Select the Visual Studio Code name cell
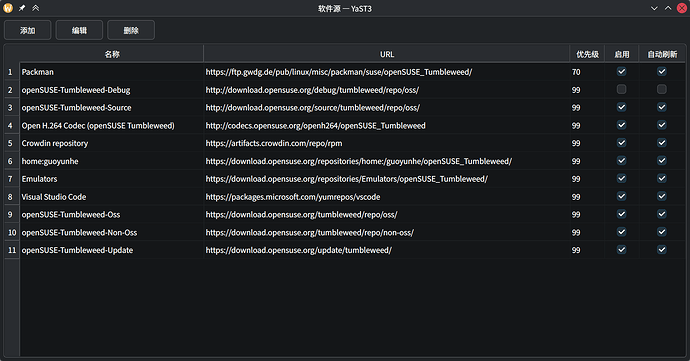 (112, 197)
